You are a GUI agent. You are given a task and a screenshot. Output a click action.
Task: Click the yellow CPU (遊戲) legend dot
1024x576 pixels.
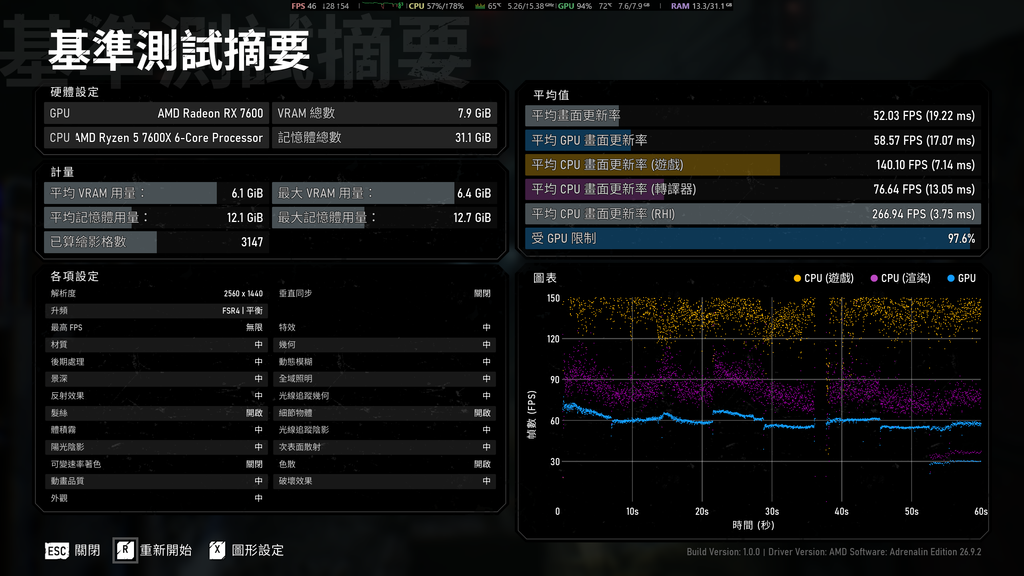click(797, 278)
